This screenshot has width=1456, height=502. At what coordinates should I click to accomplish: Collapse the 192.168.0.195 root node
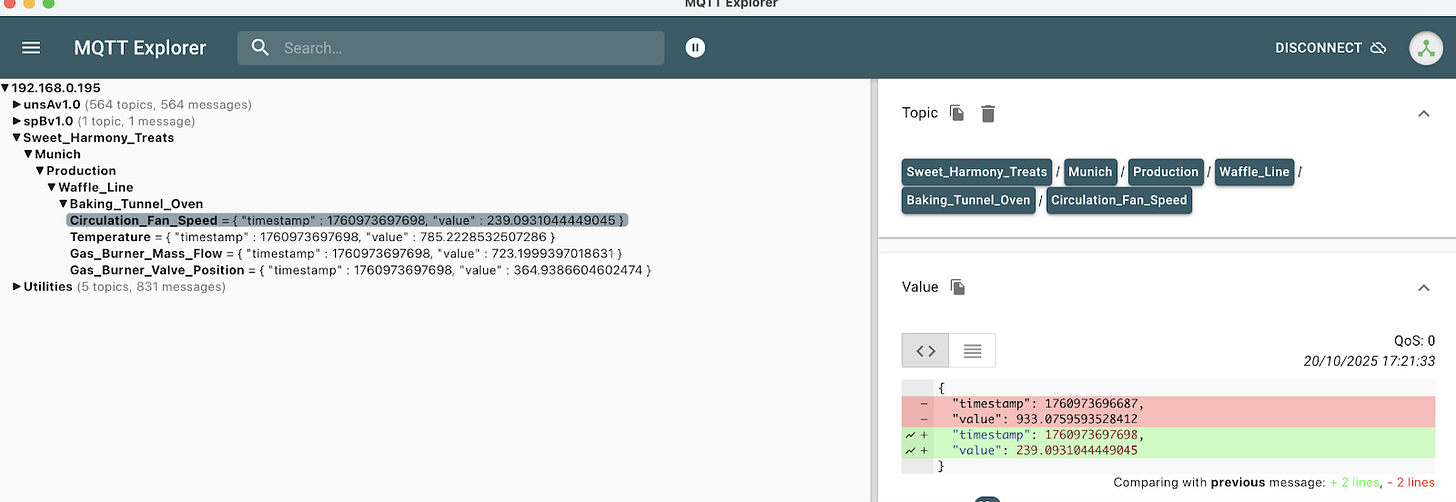5,88
